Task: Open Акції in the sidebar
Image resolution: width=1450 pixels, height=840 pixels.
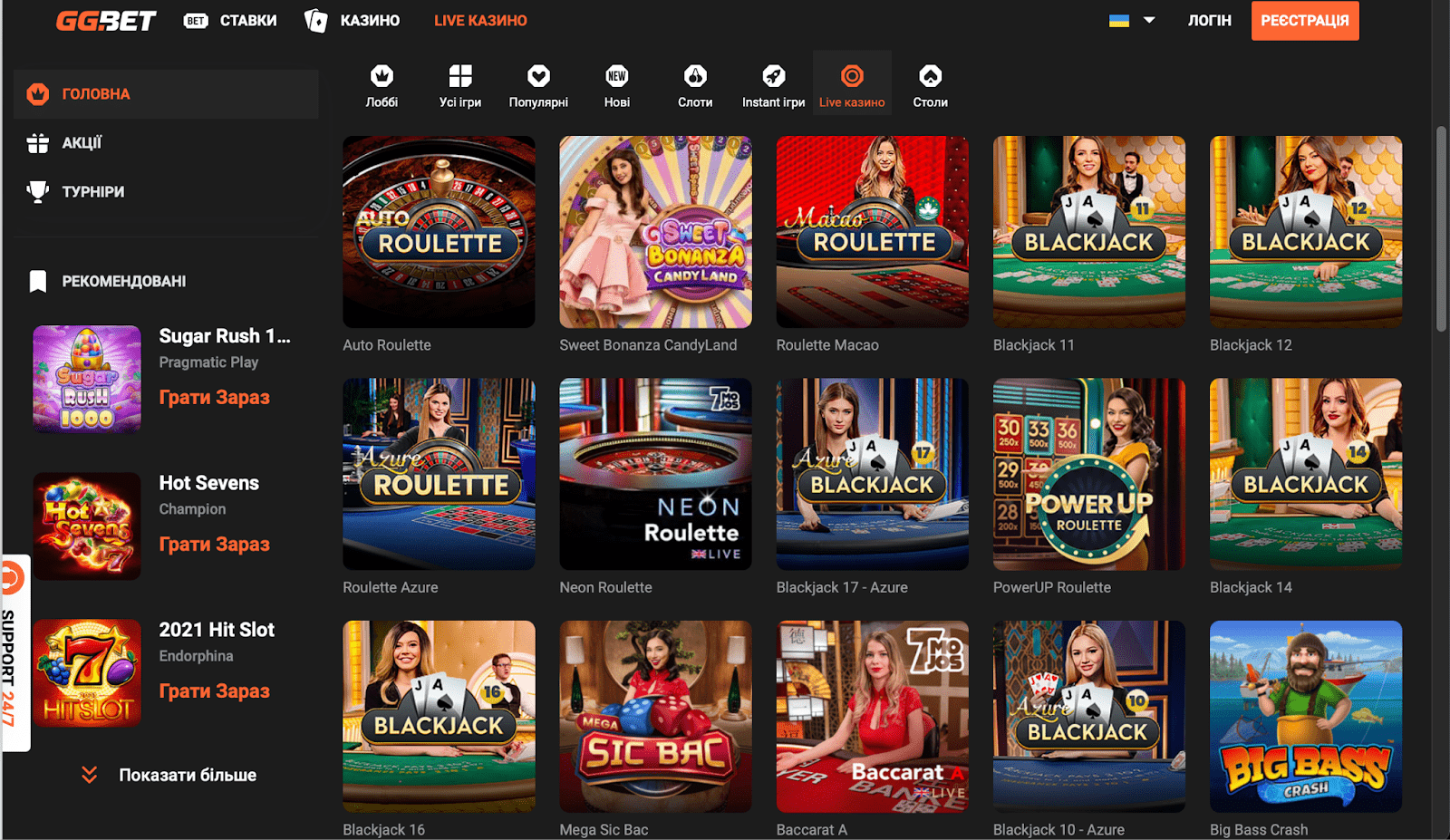Action: tap(82, 143)
